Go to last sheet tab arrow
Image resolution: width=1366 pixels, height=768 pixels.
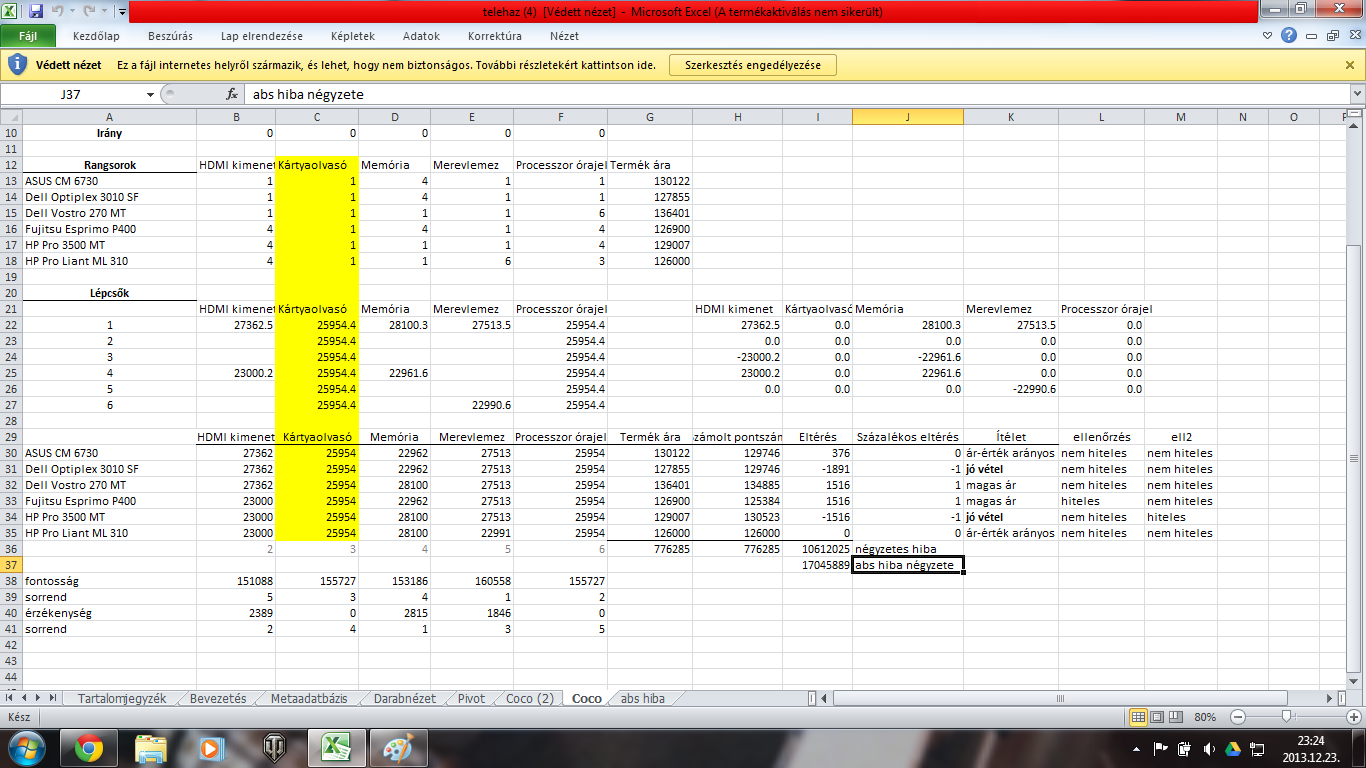[53, 698]
